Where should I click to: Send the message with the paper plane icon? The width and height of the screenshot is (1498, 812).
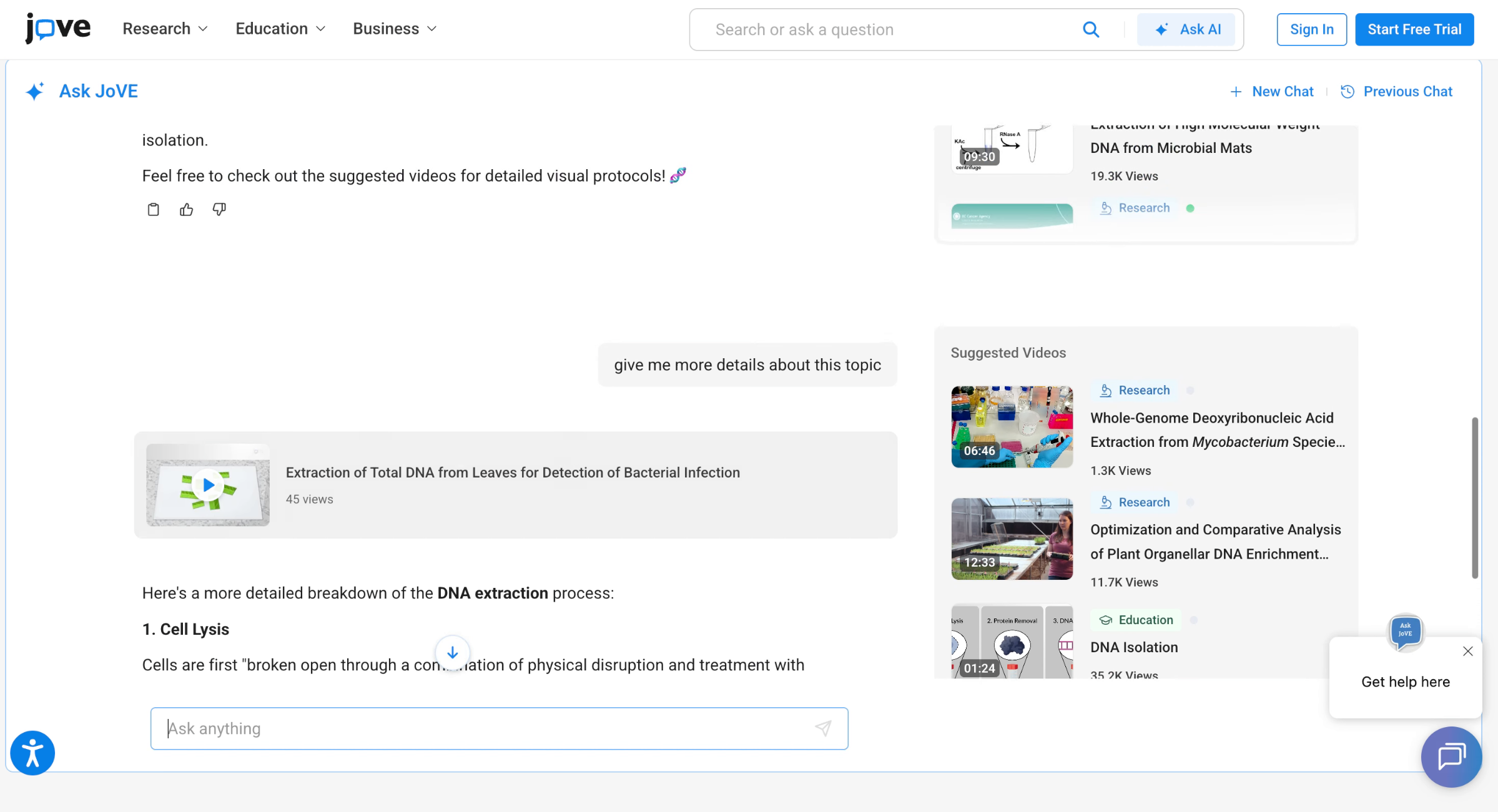tap(823, 728)
